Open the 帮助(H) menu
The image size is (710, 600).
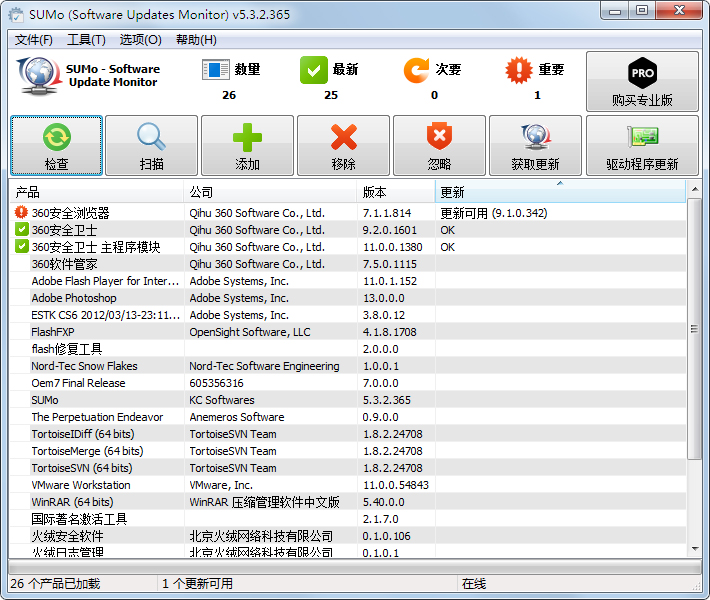pos(196,40)
